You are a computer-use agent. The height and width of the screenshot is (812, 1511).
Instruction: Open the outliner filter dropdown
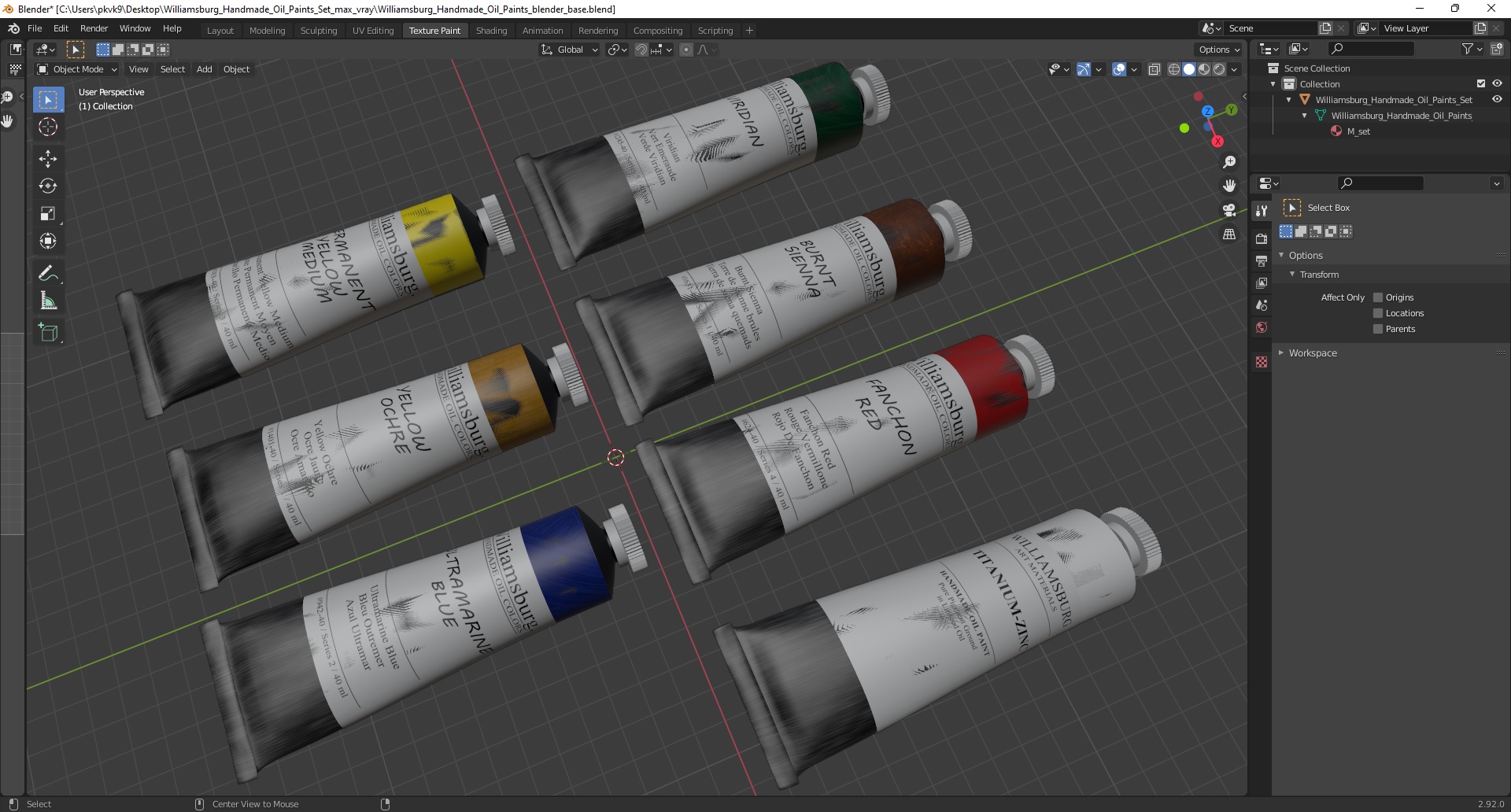click(1472, 49)
